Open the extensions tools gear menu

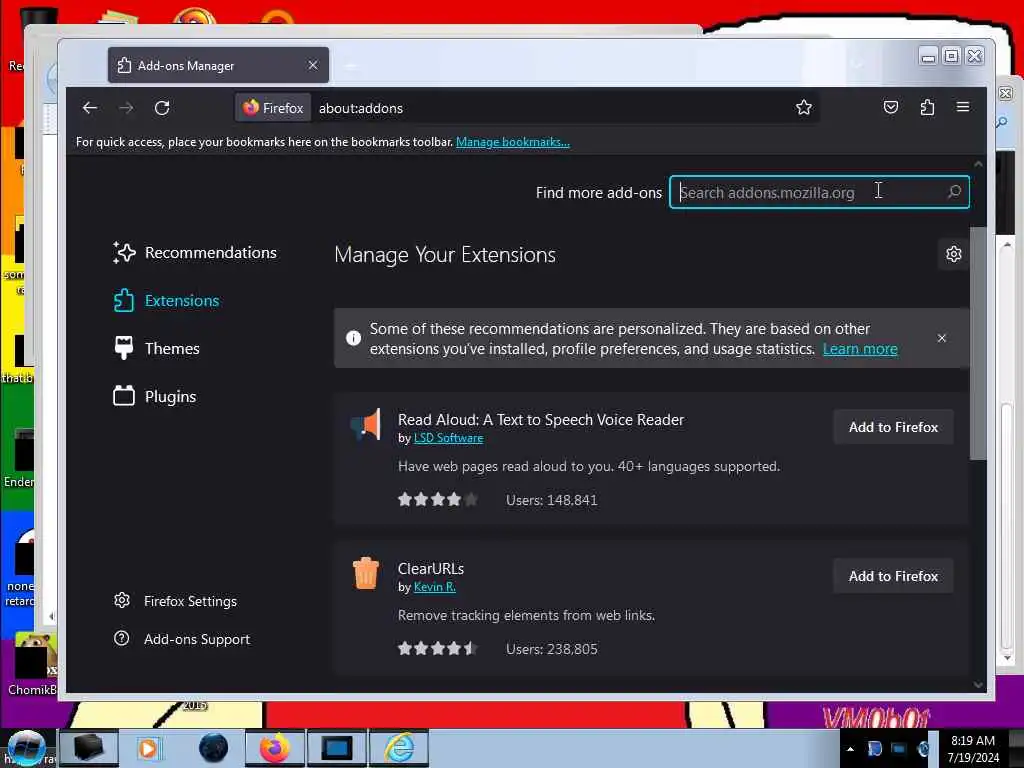click(953, 254)
